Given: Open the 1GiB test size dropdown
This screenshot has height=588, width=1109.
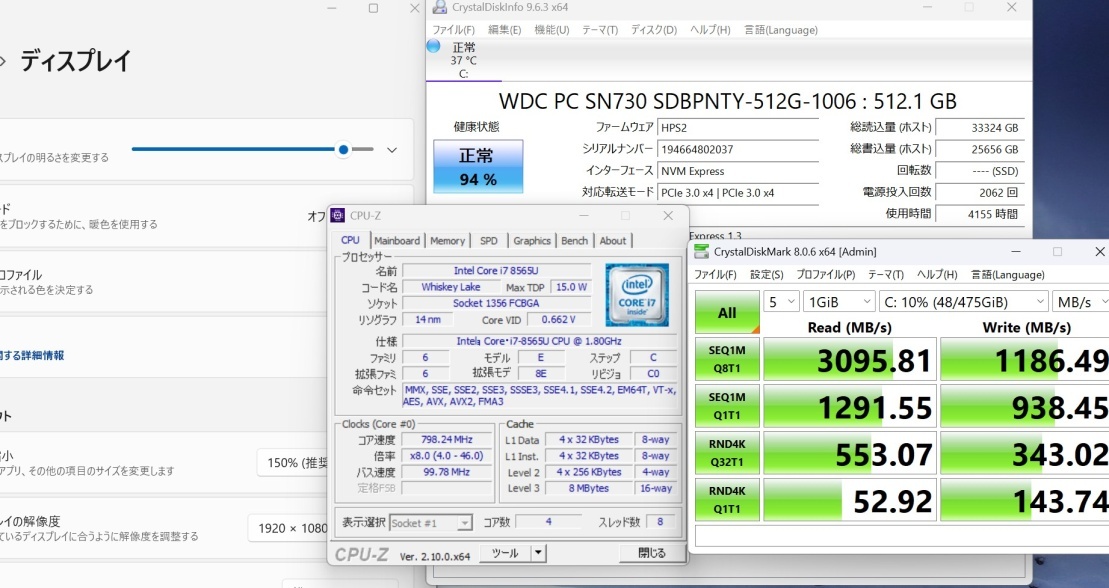Looking at the screenshot, I should tap(840, 302).
